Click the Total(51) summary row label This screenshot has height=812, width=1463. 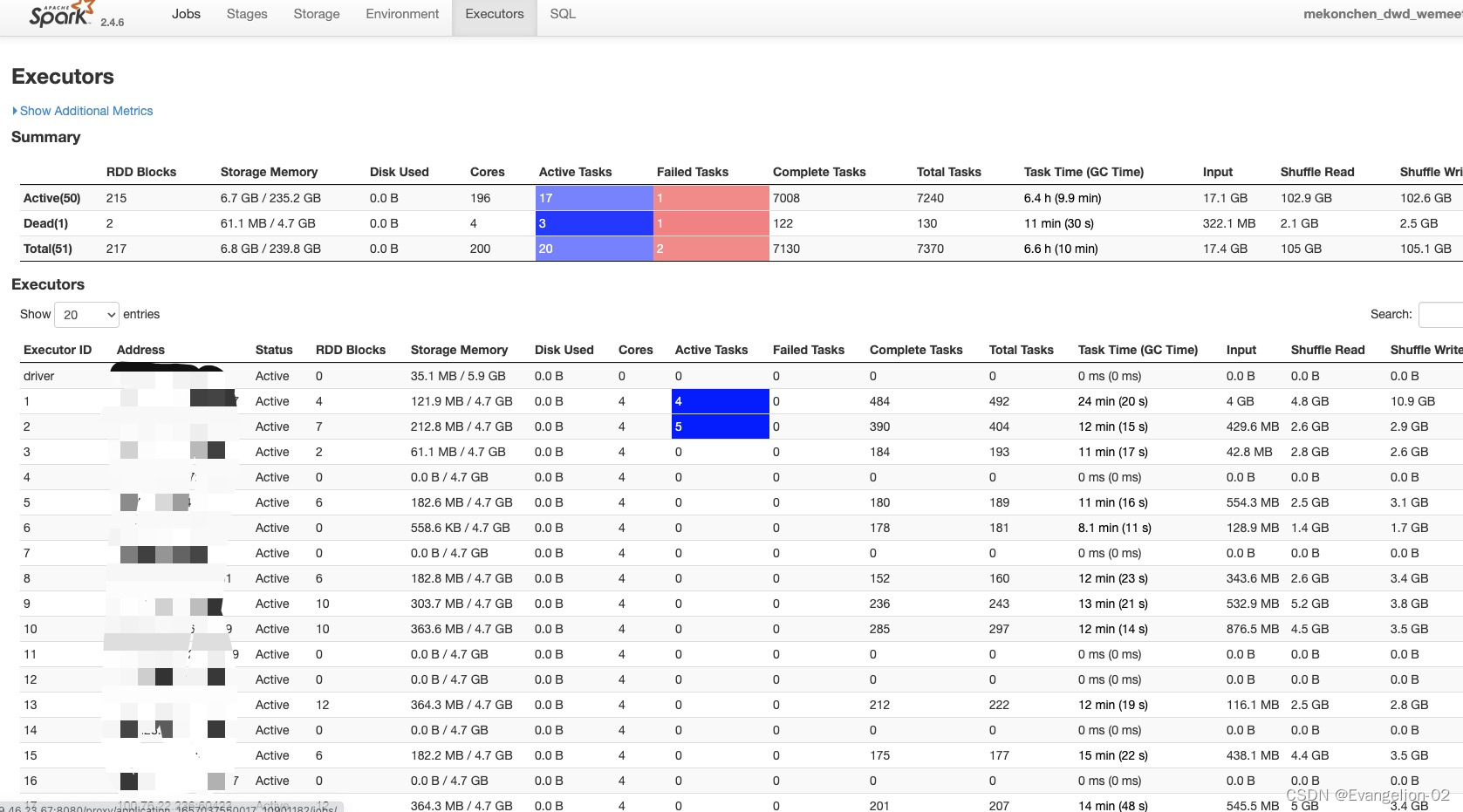pos(48,249)
